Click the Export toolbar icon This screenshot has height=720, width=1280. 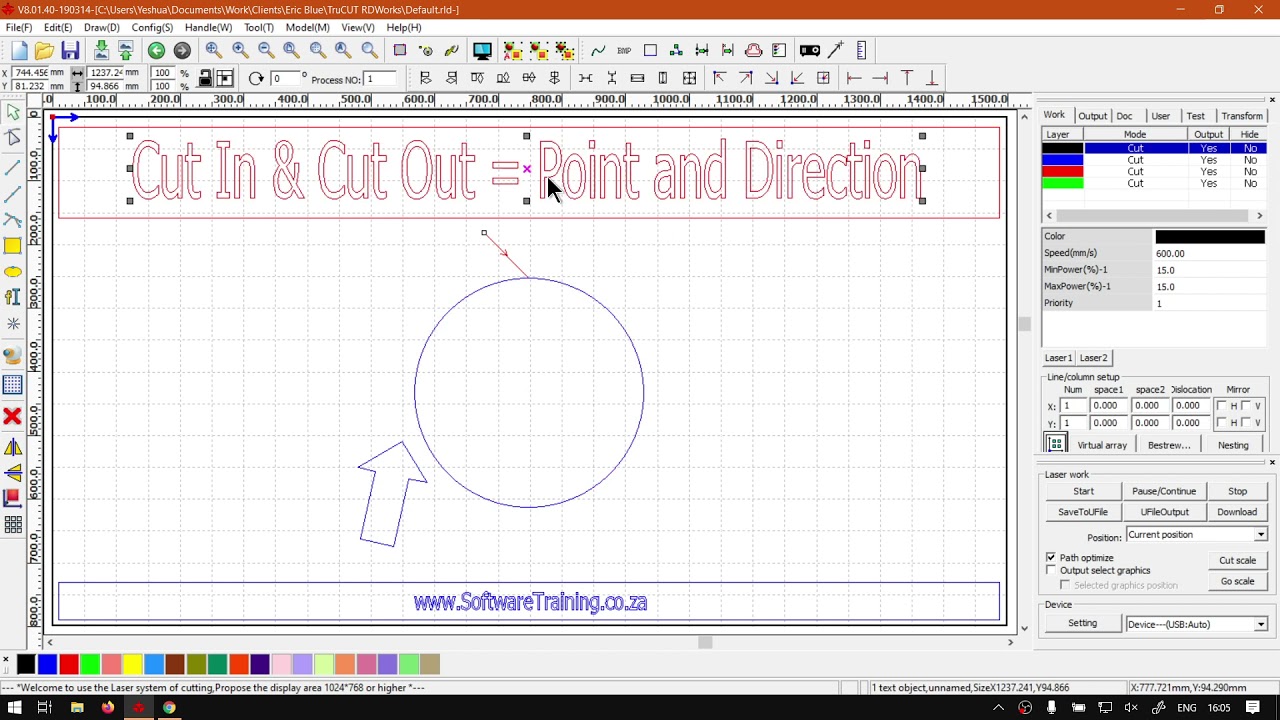click(126, 50)
